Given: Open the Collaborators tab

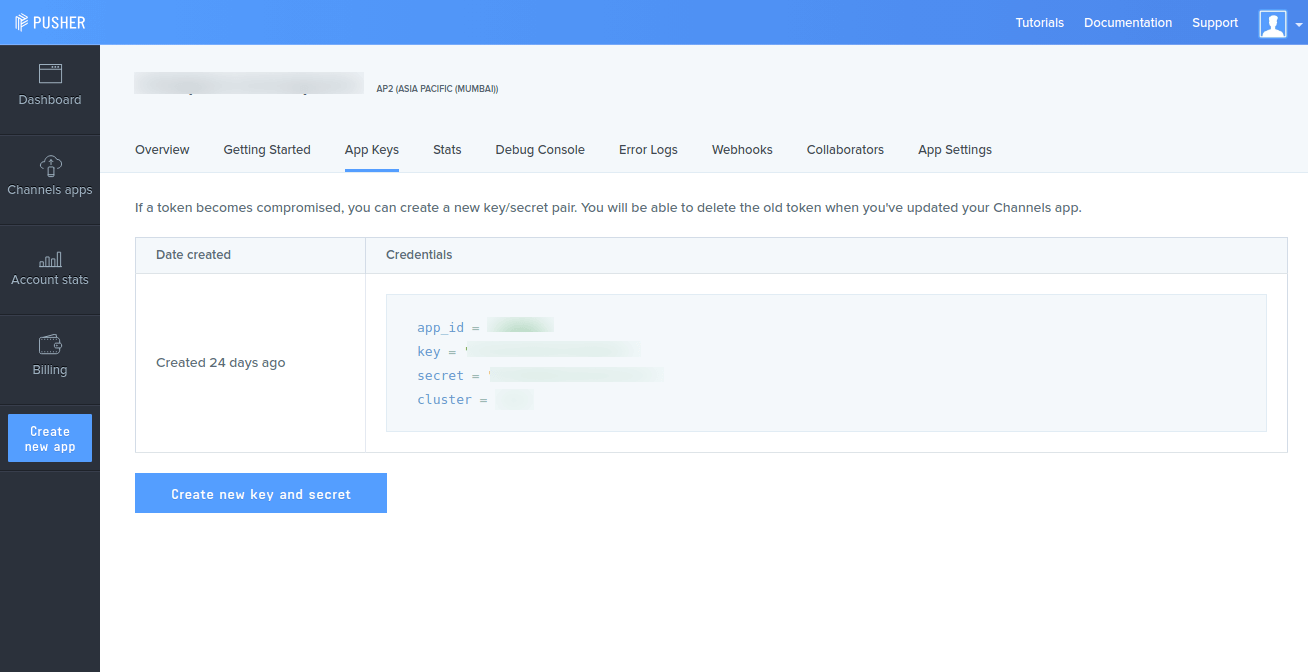Looking at the screenshot, I should pyautogui.click(x=845, y=150).
